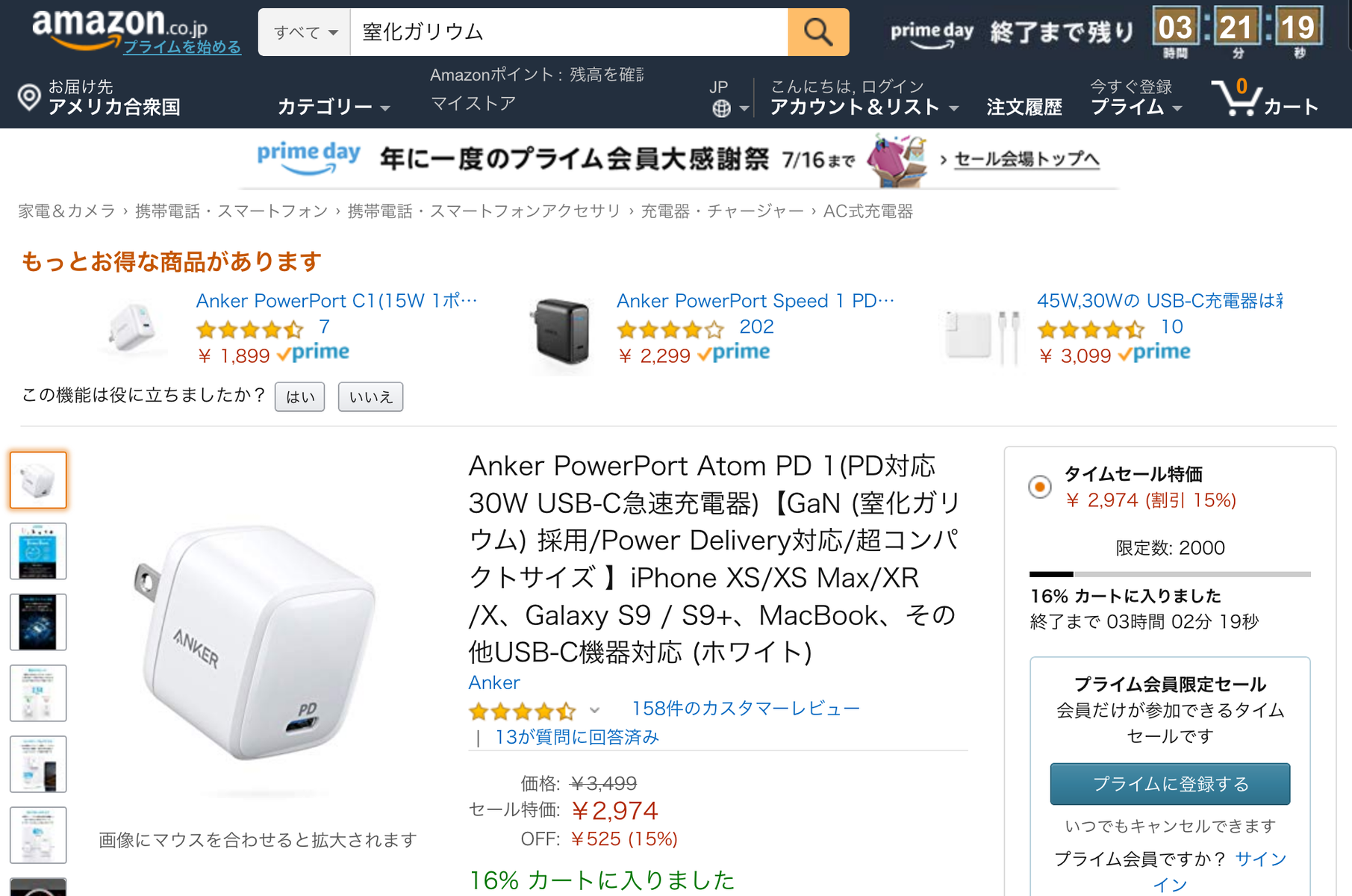
Task: Expand アカウント＆リスト dropdown
Action: pos(863,107)
